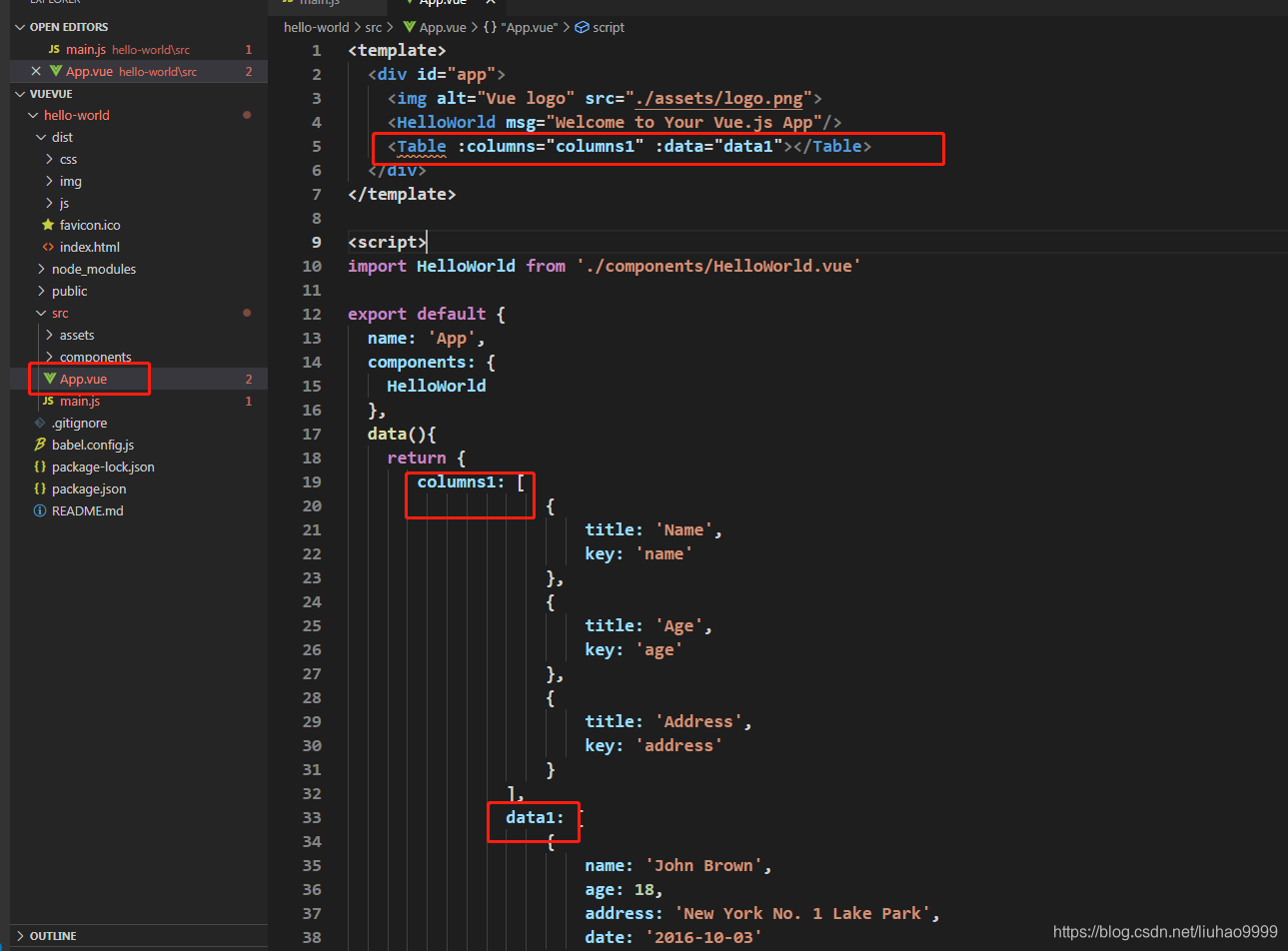Click JS icon of main.js in src folder
Image resolution: width=1288 pixels, height=951 pixels.
point(48,401)
